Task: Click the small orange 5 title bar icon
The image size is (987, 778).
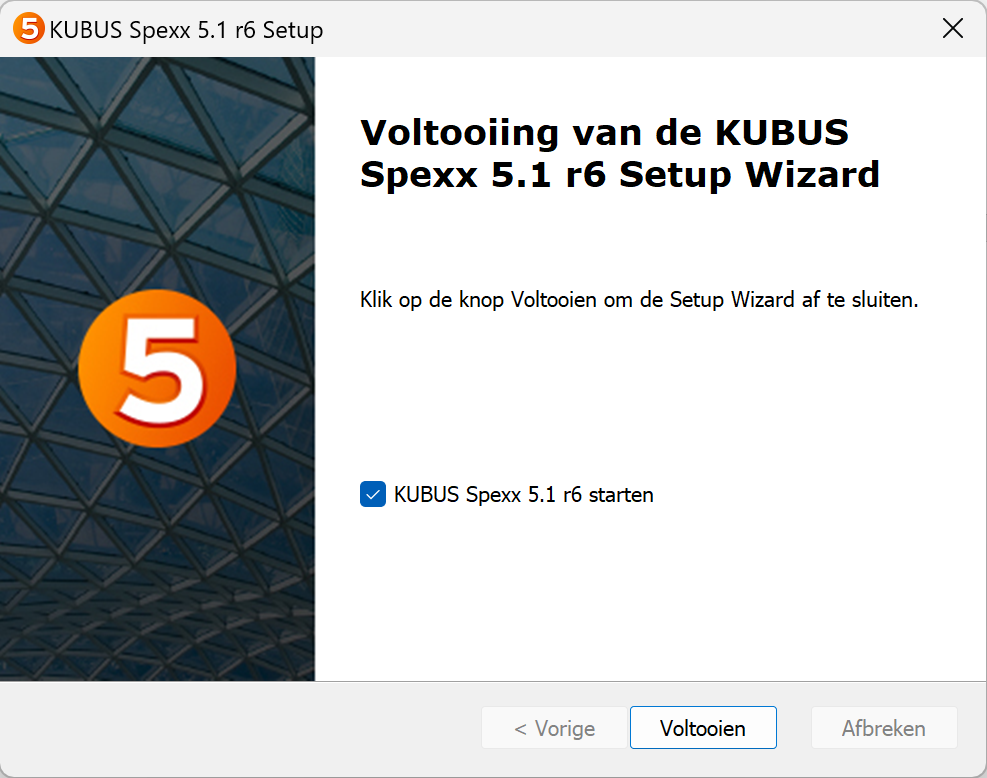Action: pyautogui.click(x=28, y=29)
